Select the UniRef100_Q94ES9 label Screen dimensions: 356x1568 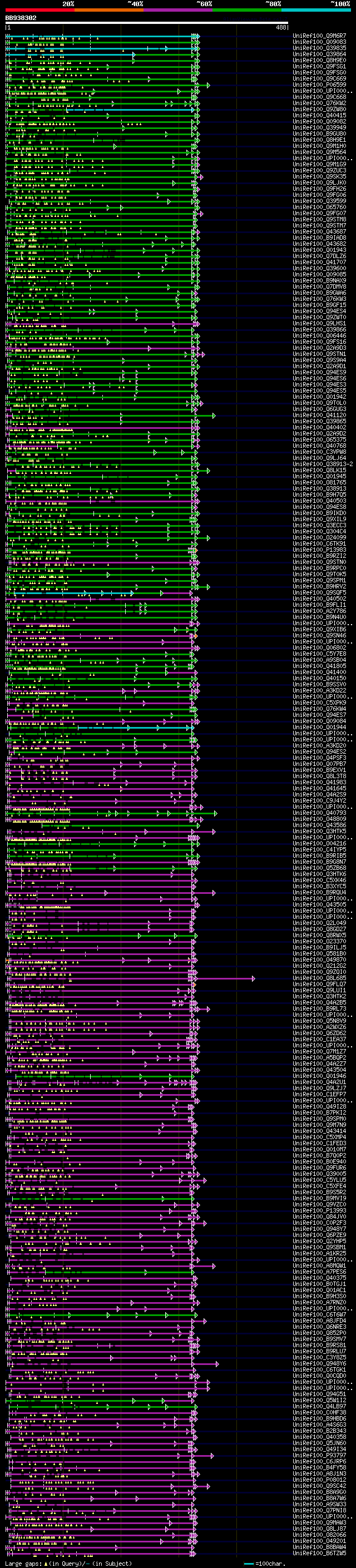click(x=319, y=373)
